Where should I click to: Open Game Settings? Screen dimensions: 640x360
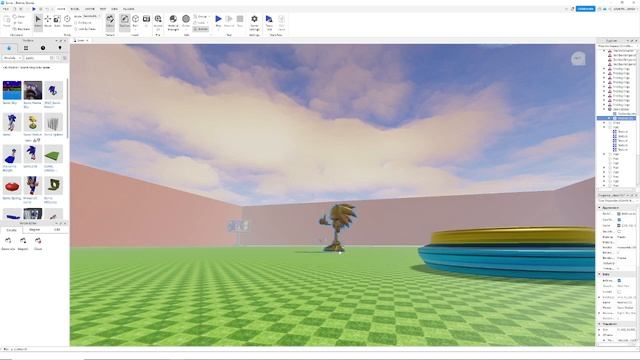point(254,22)
